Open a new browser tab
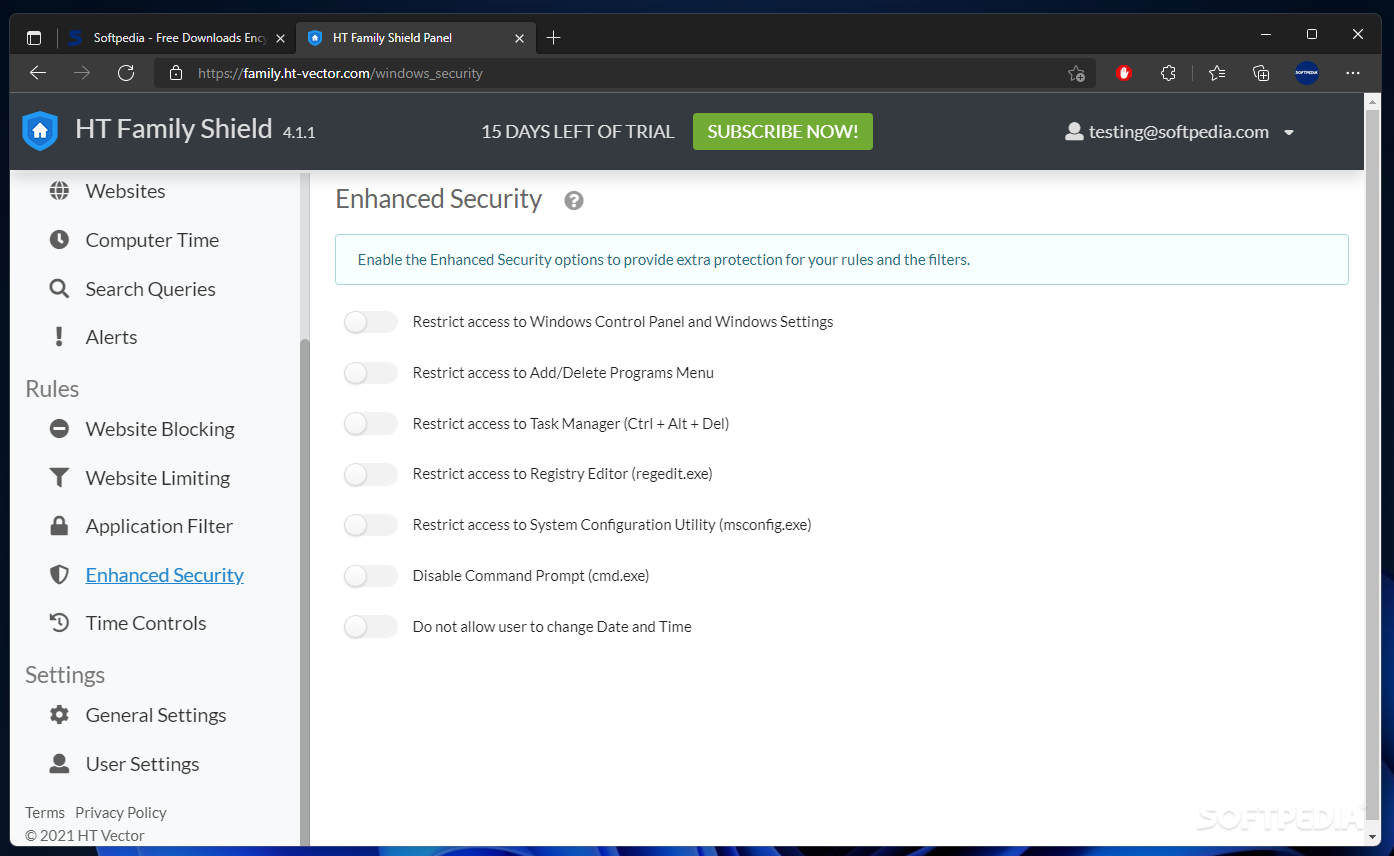Screen dimensions: 1394x856 554,38
